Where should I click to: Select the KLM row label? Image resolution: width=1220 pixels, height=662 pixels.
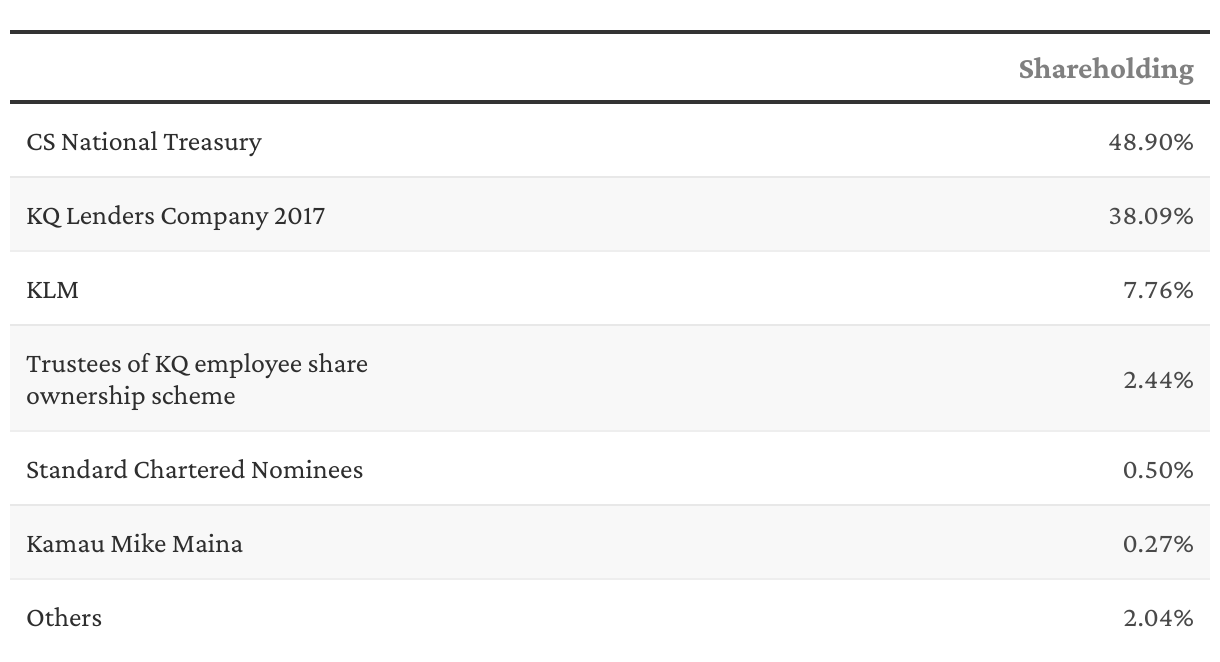(x=52, y=290)
